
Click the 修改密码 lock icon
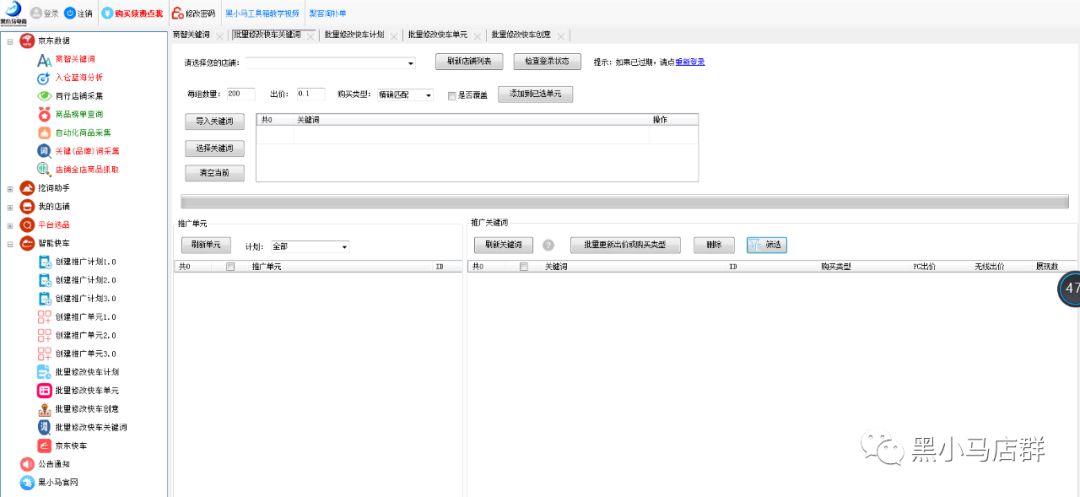coord(178,13)
